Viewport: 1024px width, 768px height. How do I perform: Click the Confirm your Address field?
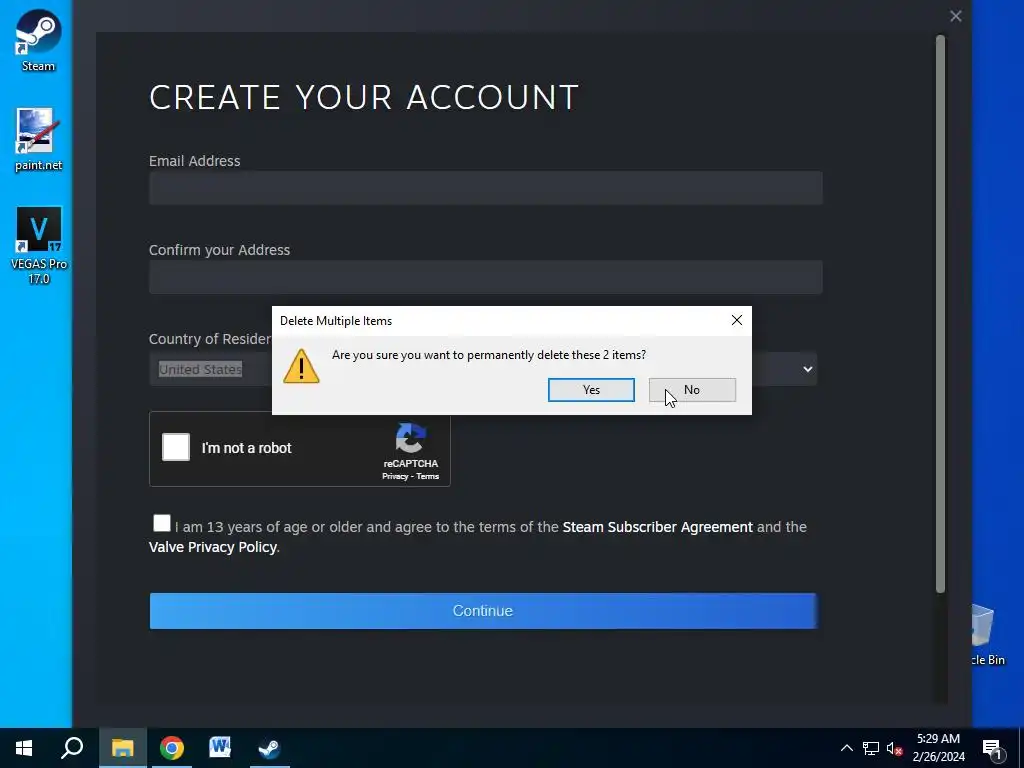tap(485, 277)
